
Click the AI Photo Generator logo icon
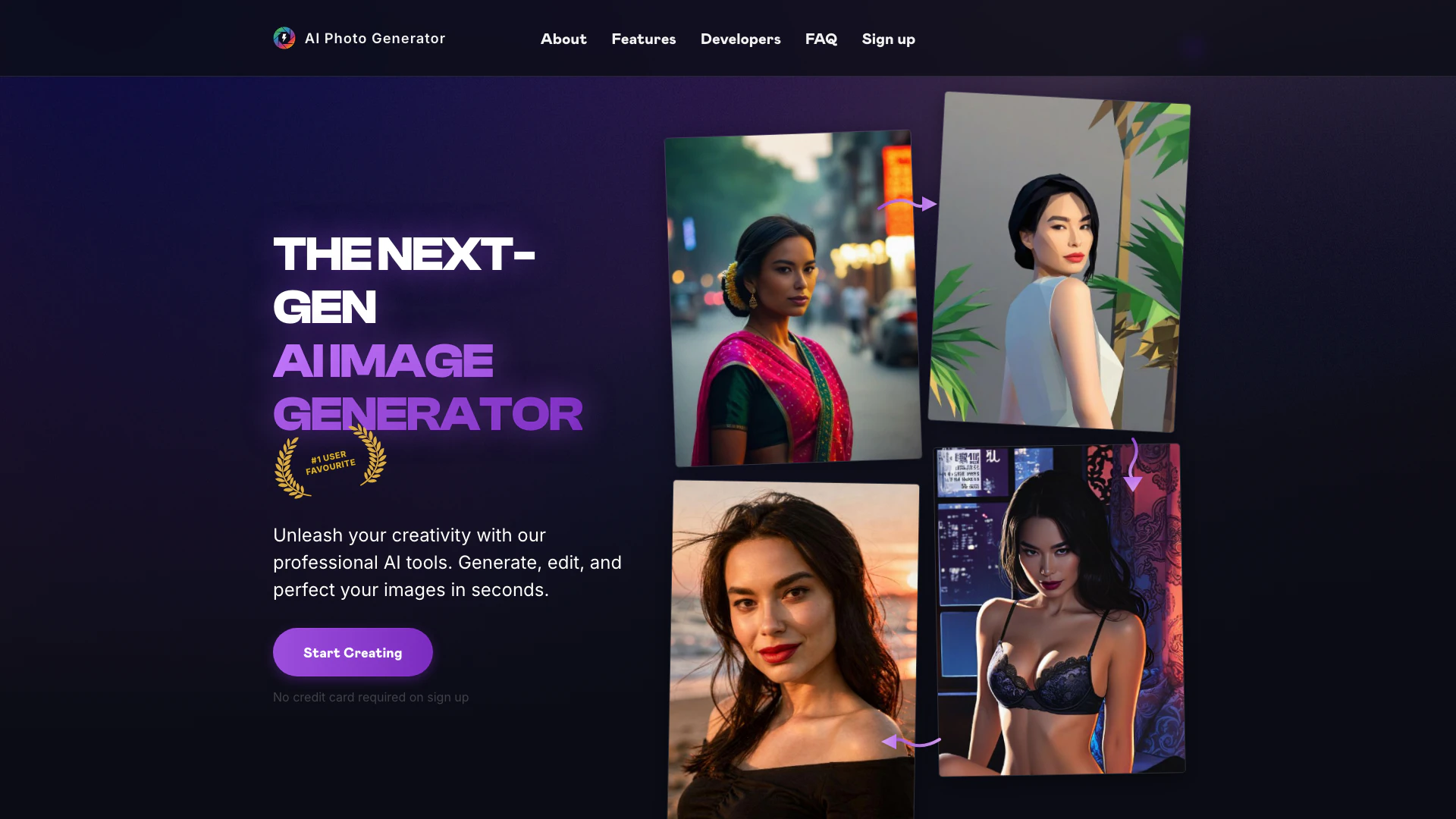coord(284,38)
